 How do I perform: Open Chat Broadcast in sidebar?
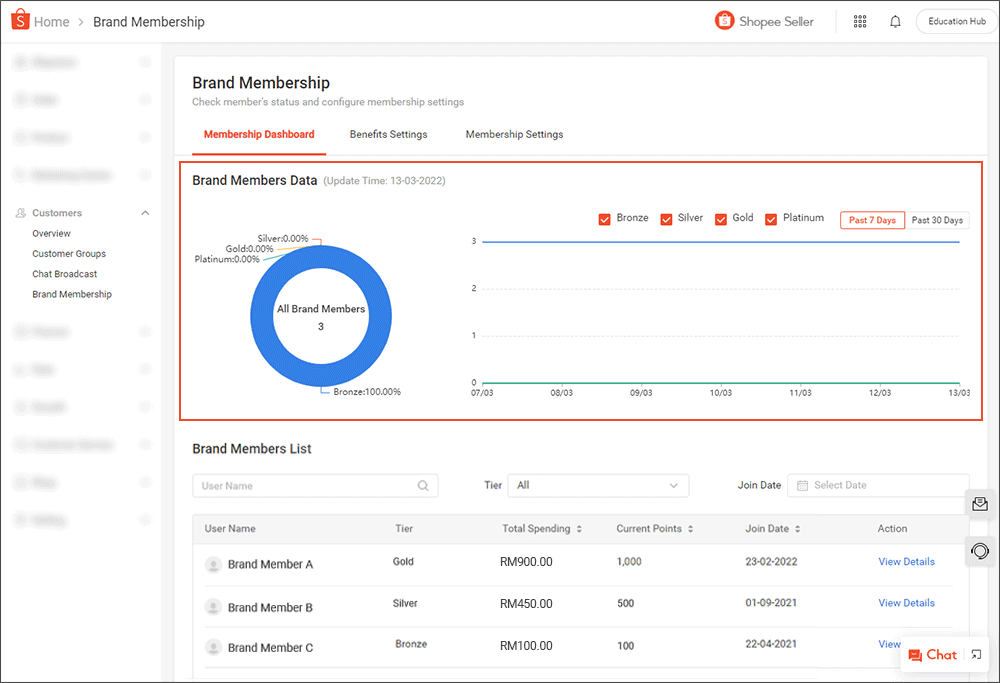click(x=65, y=274)
